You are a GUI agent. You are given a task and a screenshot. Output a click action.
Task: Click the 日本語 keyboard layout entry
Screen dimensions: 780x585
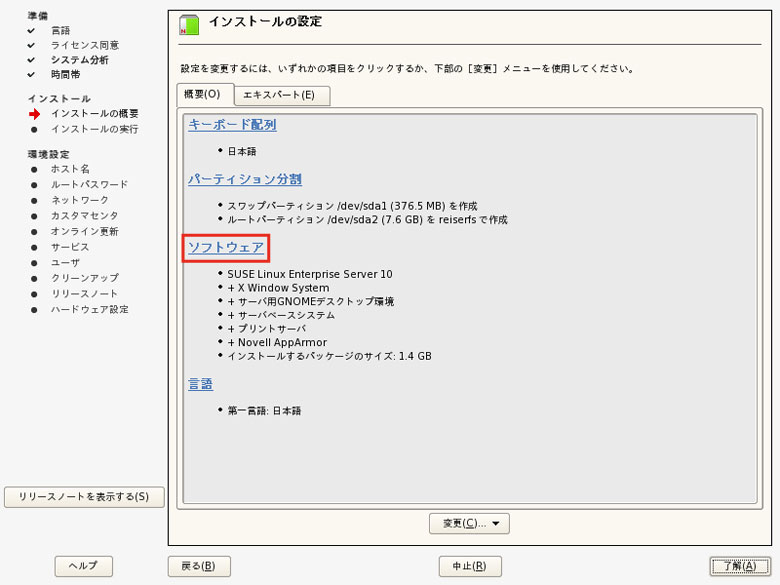click(x=242, y=151)
